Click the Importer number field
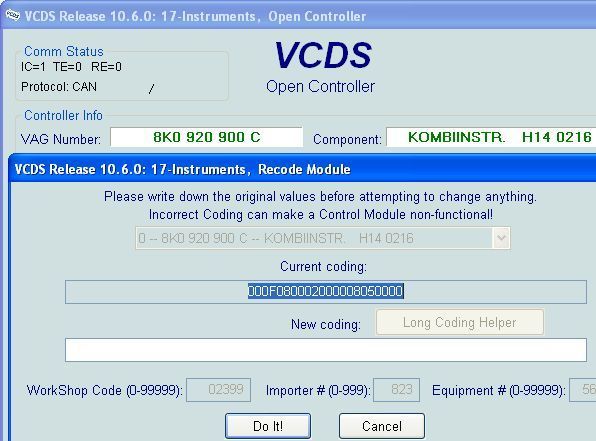The image size is (596, 441). pos(396,390)
